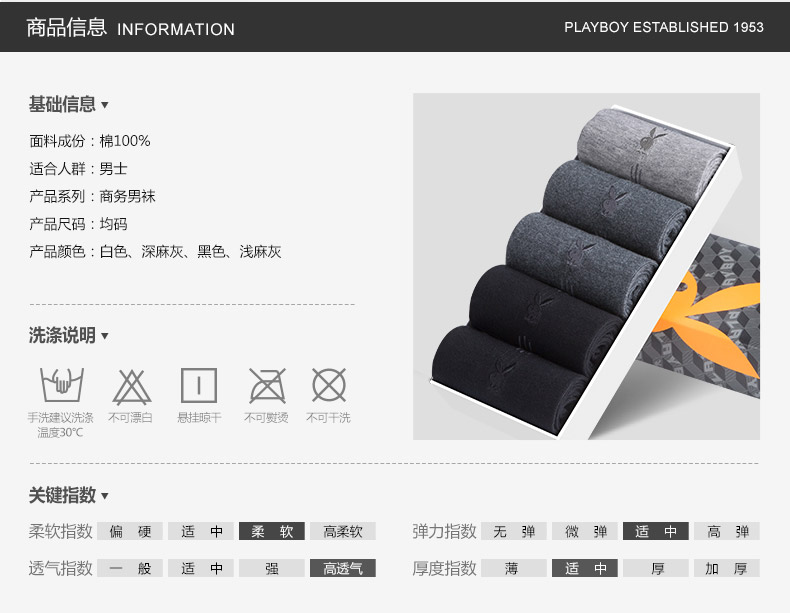790x613 pixels.
Task: Choose 高柔软 softness option
Action: pyautogui.click(x=343, y=531)
